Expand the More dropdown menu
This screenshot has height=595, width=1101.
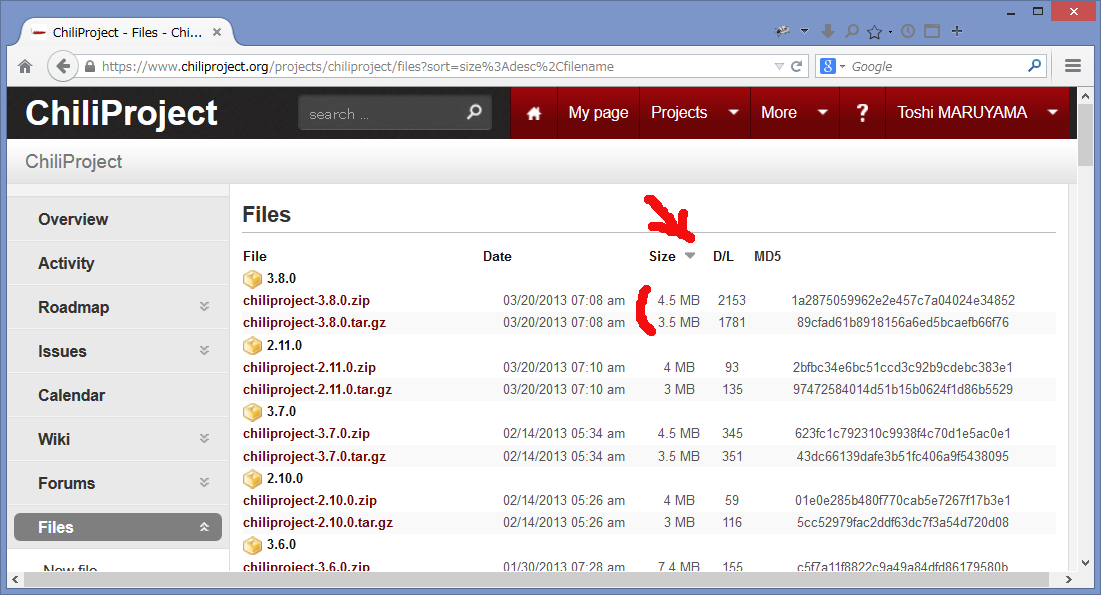tap(823, 113)
